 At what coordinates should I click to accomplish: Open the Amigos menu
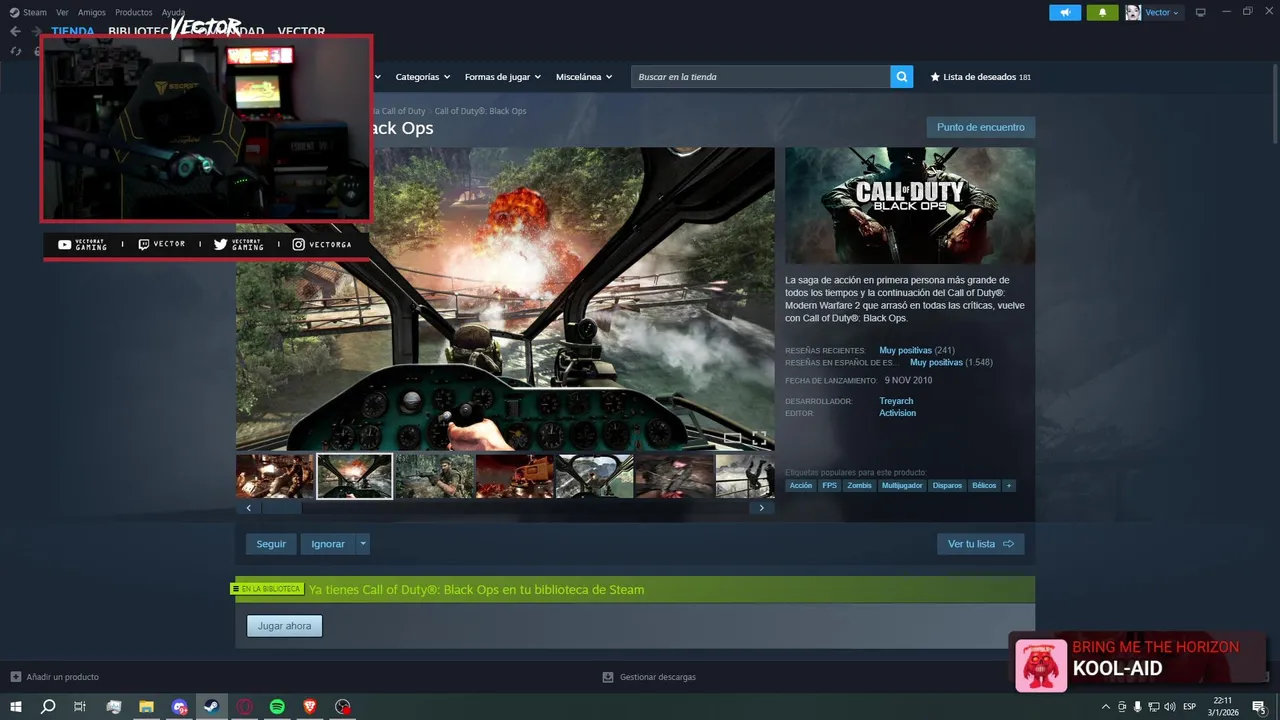92,12
